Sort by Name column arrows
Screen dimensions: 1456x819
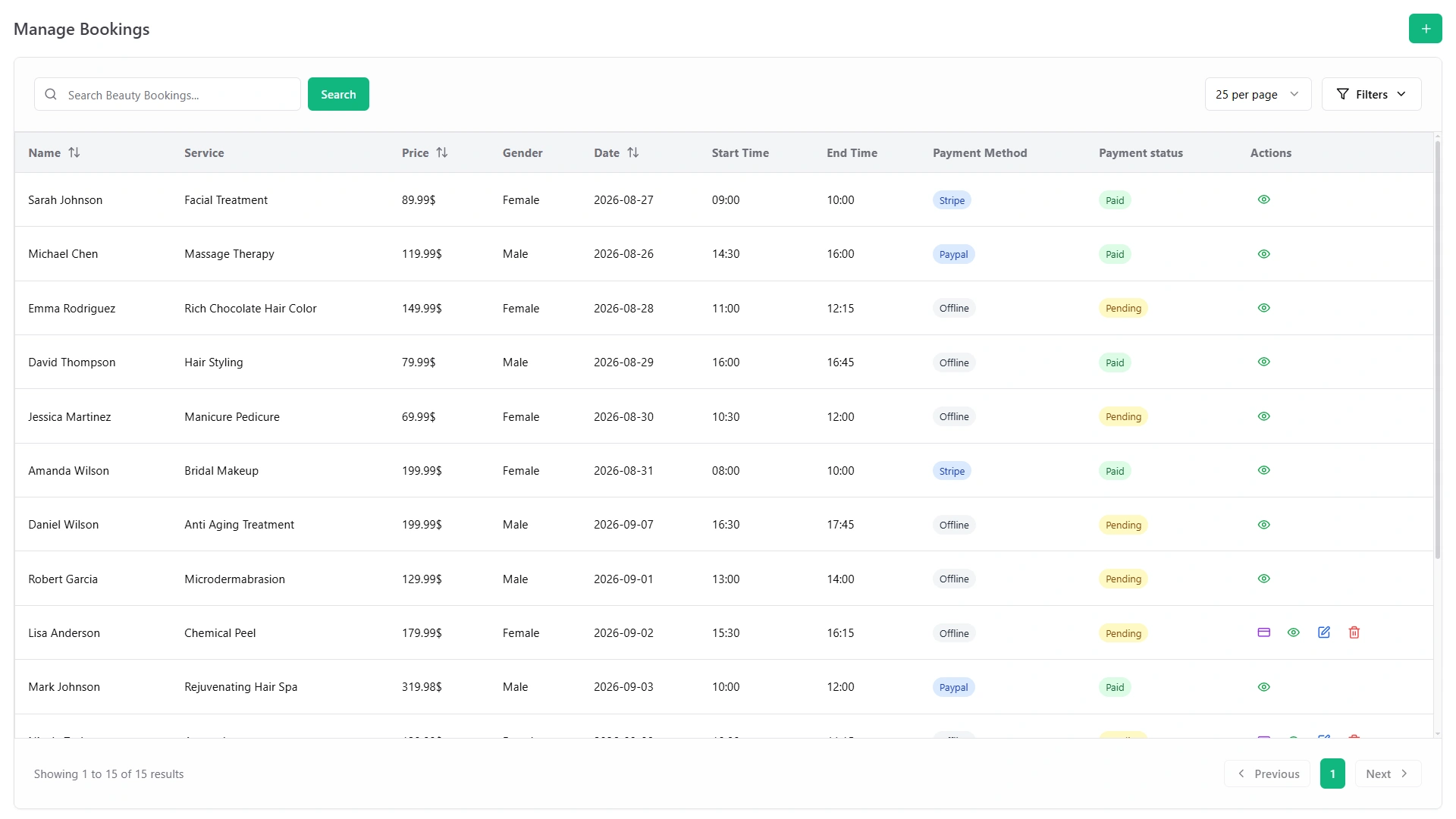(x=74, y=152)
